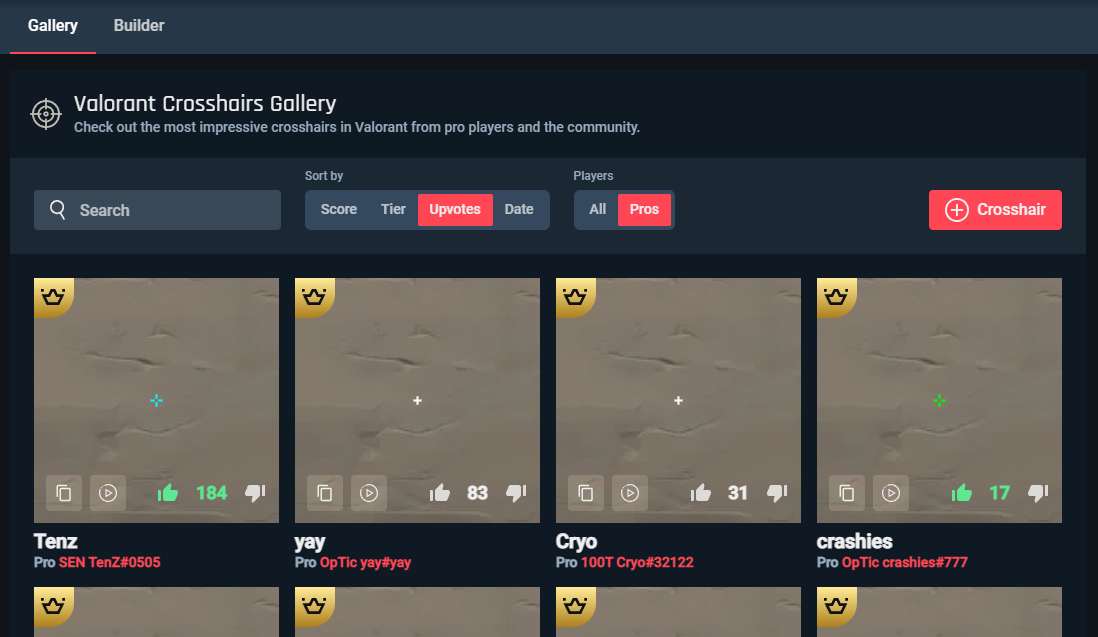
Task: Open the Builder tab
Action: tap(139, 26)
